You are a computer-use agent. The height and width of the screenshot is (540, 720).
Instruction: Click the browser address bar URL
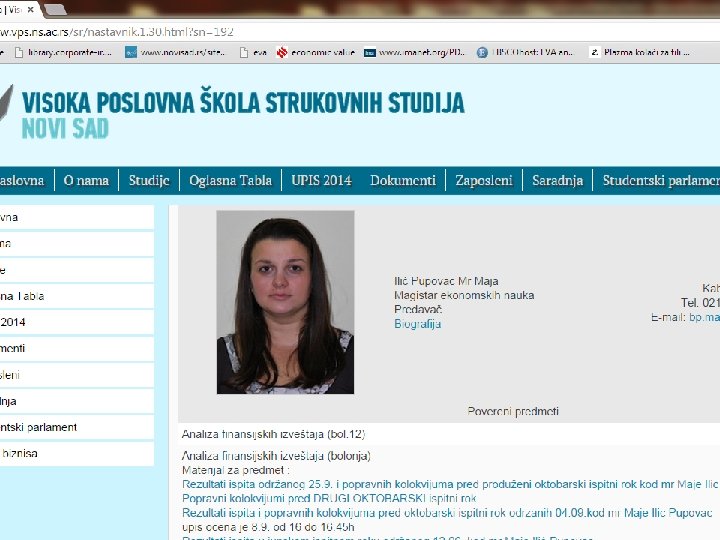point(117,32)
